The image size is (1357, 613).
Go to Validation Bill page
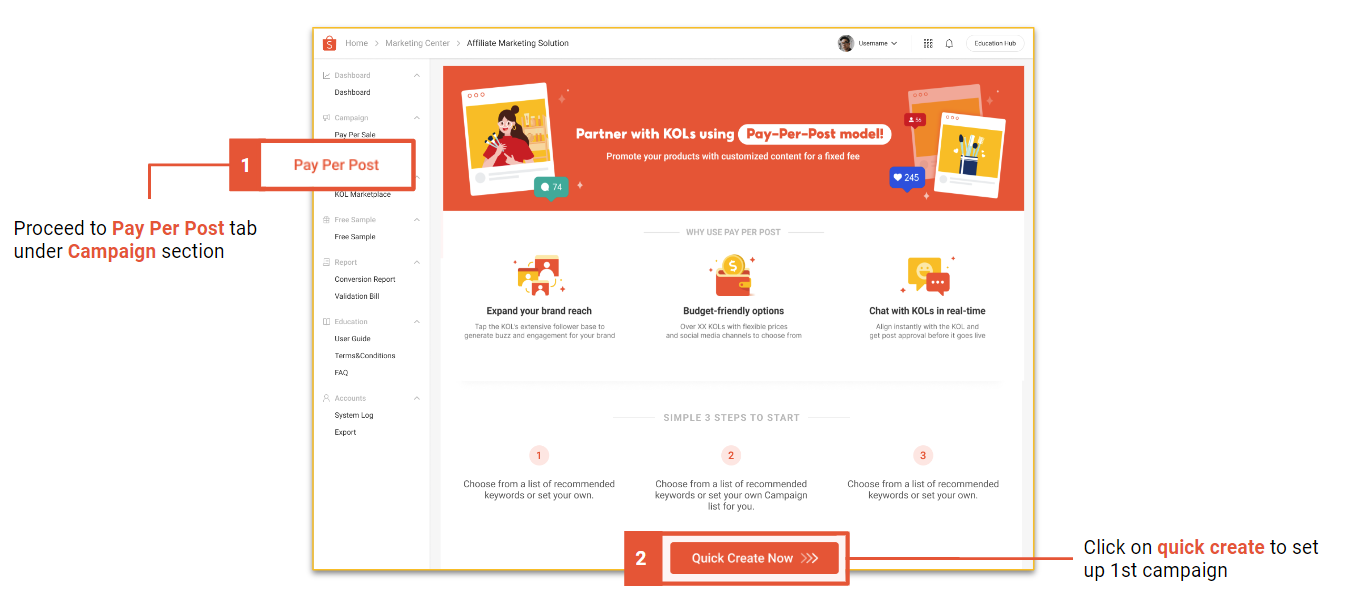click(357, 297)
